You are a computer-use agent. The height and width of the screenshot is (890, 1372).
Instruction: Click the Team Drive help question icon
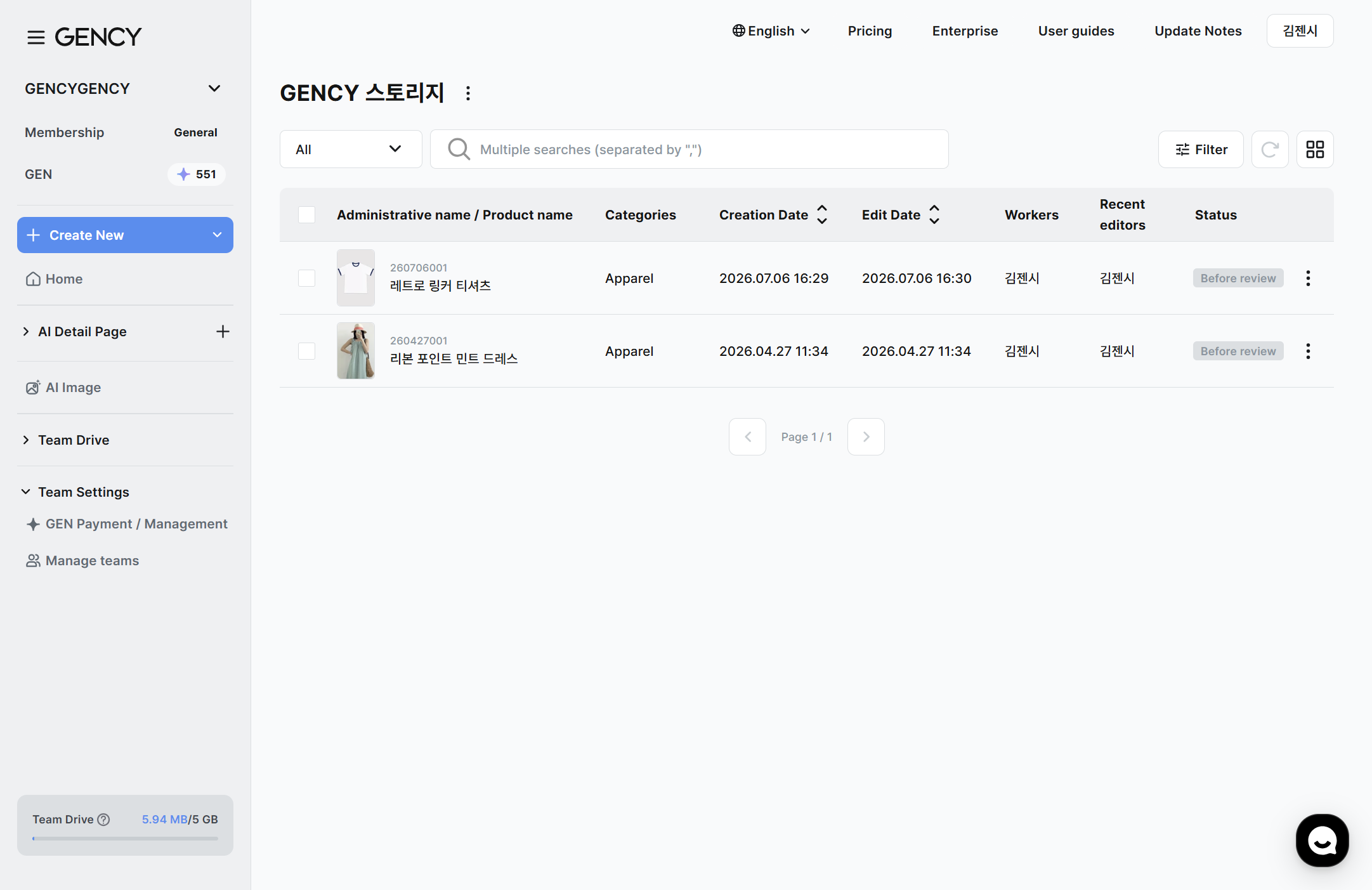pos(103,819)
